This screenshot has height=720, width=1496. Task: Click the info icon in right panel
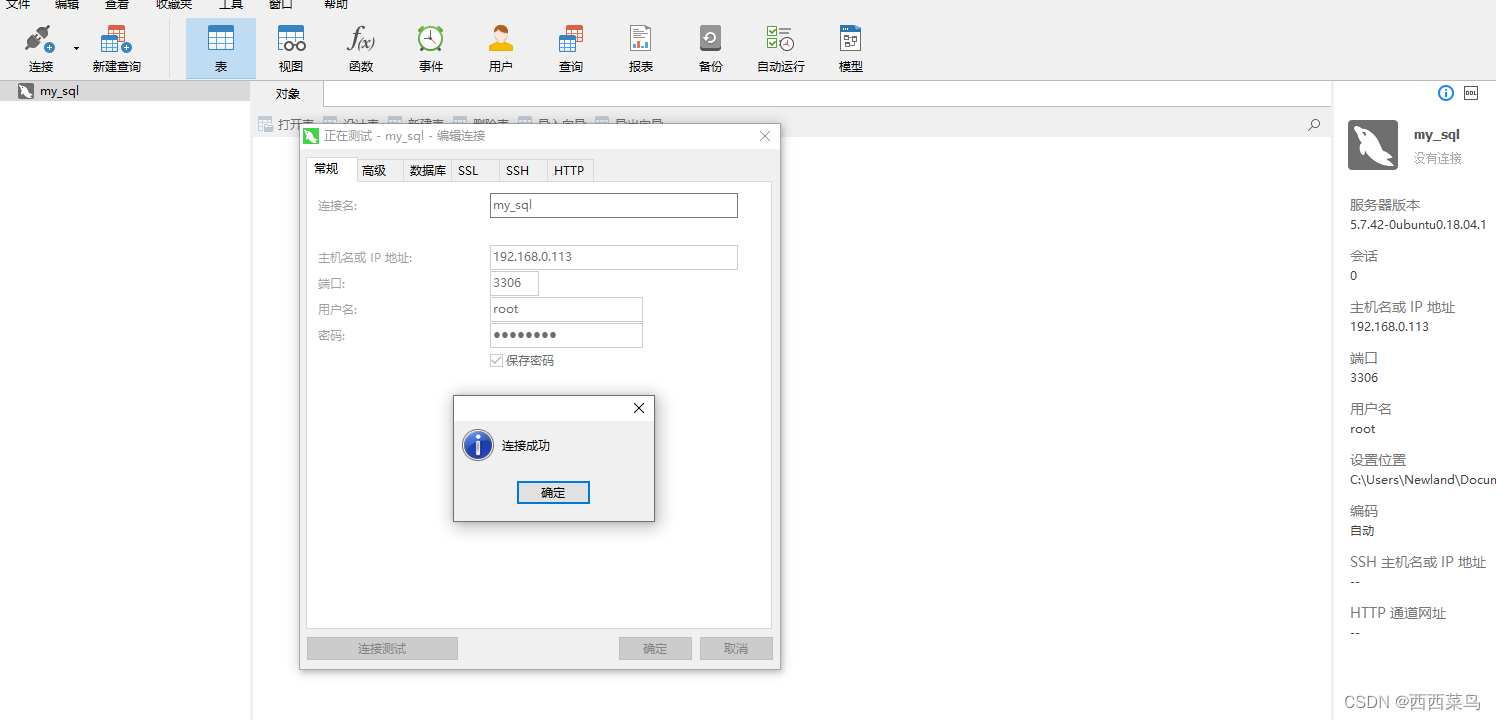(x=1446, y=93)
